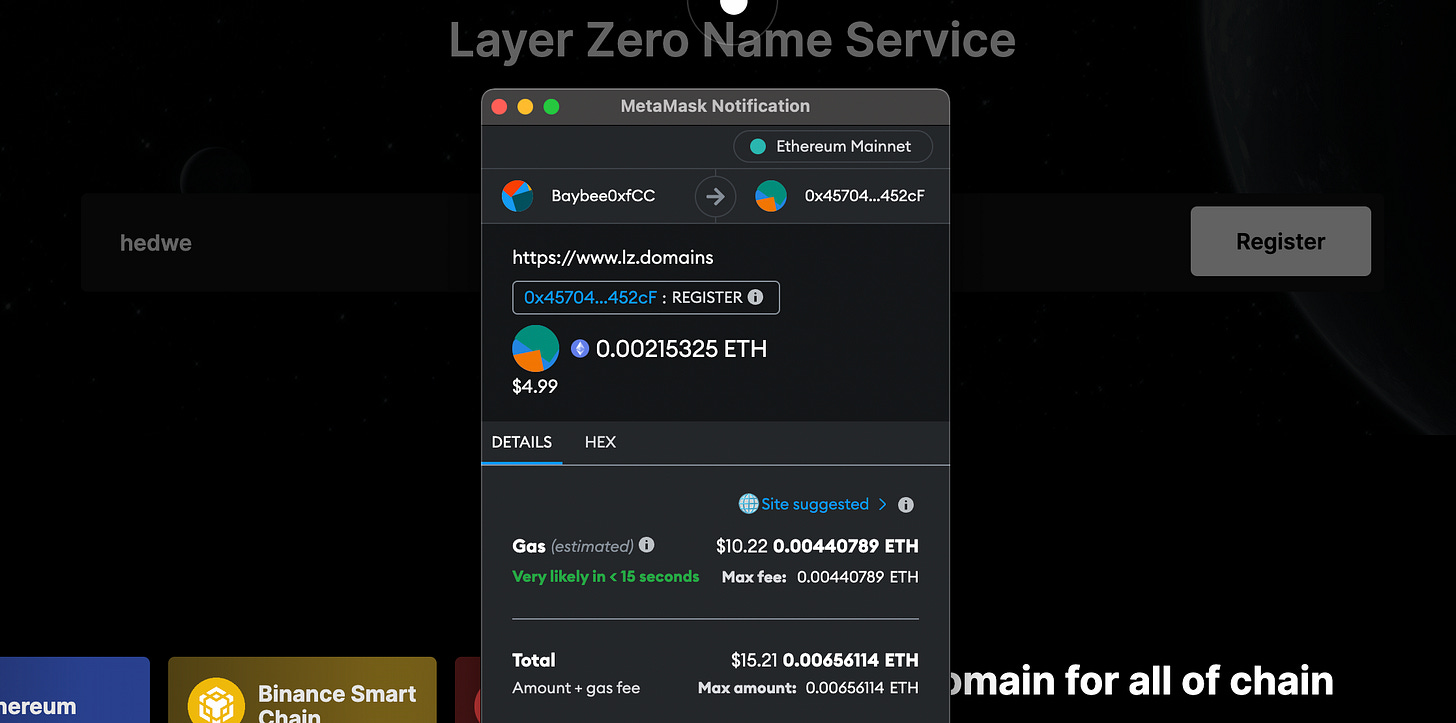Click the 0.00215325 ETH amount value
Image resolution: width=1456 pixels, height=723 pixels.
point(682,349)
